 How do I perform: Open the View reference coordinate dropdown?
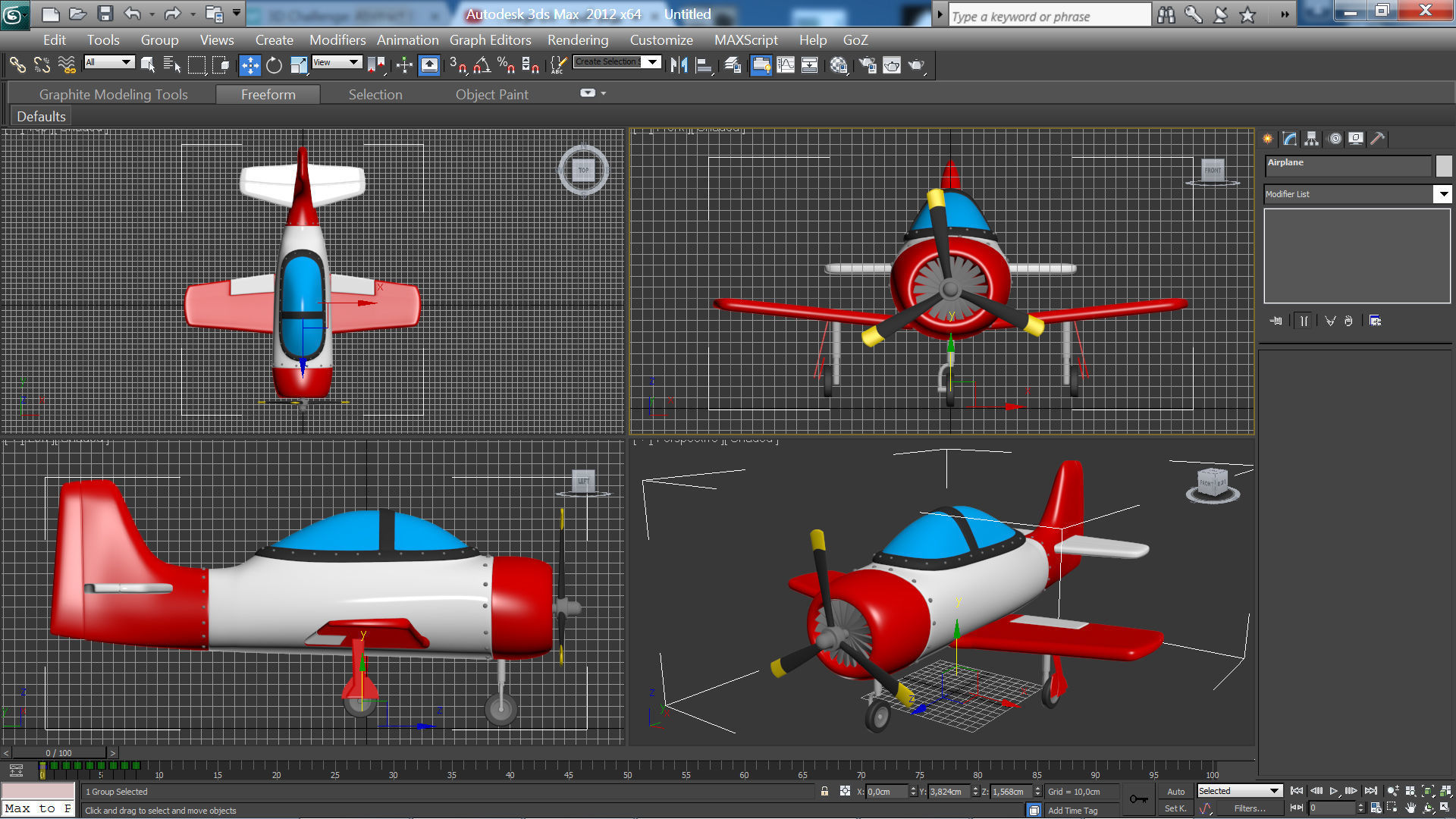(336, 62)
